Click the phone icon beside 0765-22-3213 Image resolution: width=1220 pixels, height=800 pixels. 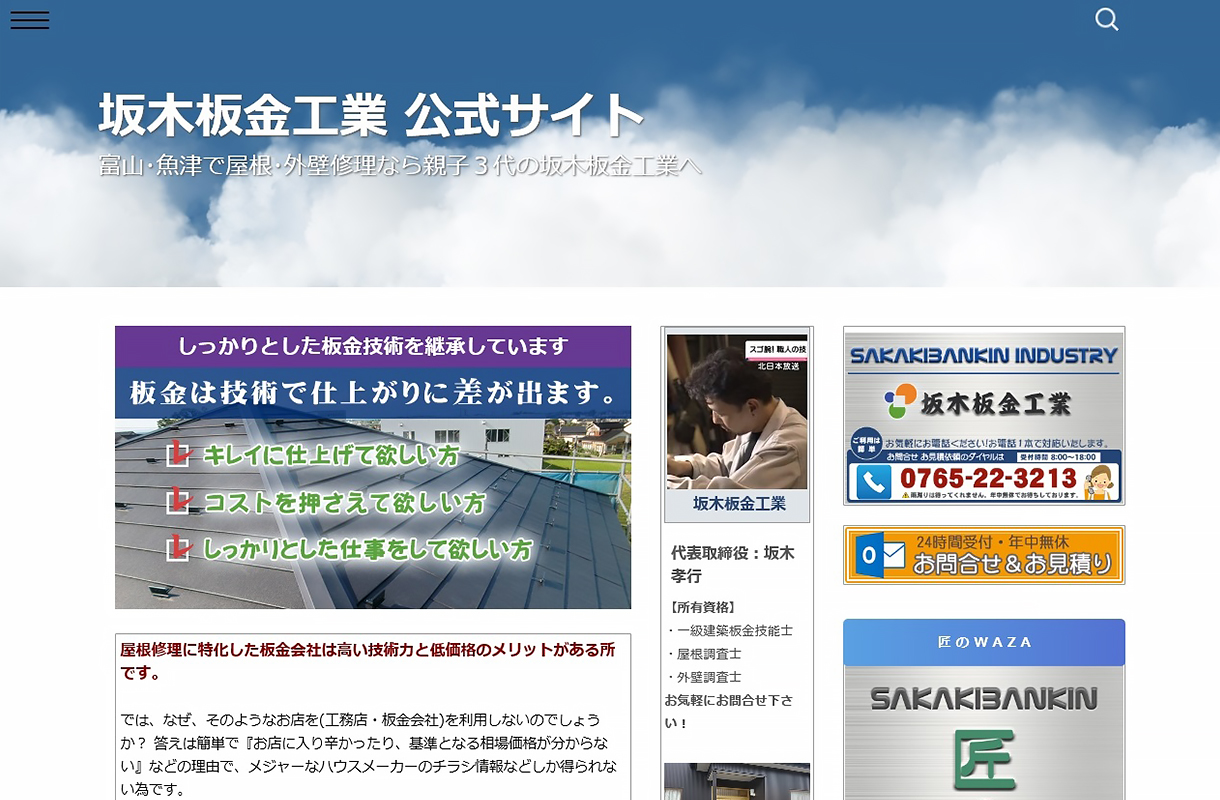point(873,483)
